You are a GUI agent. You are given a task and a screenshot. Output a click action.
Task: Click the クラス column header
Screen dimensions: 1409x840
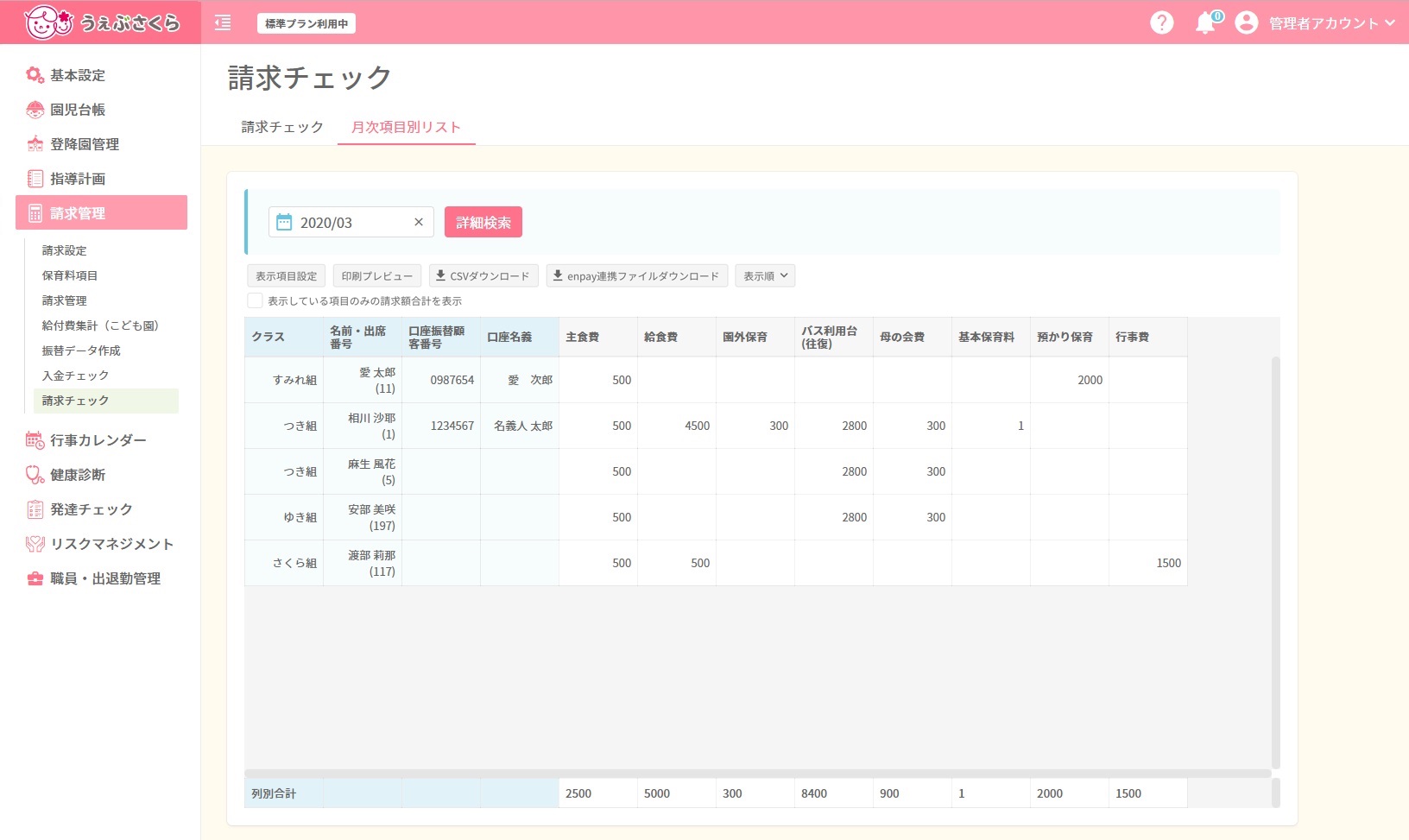[x=284, y=337]
